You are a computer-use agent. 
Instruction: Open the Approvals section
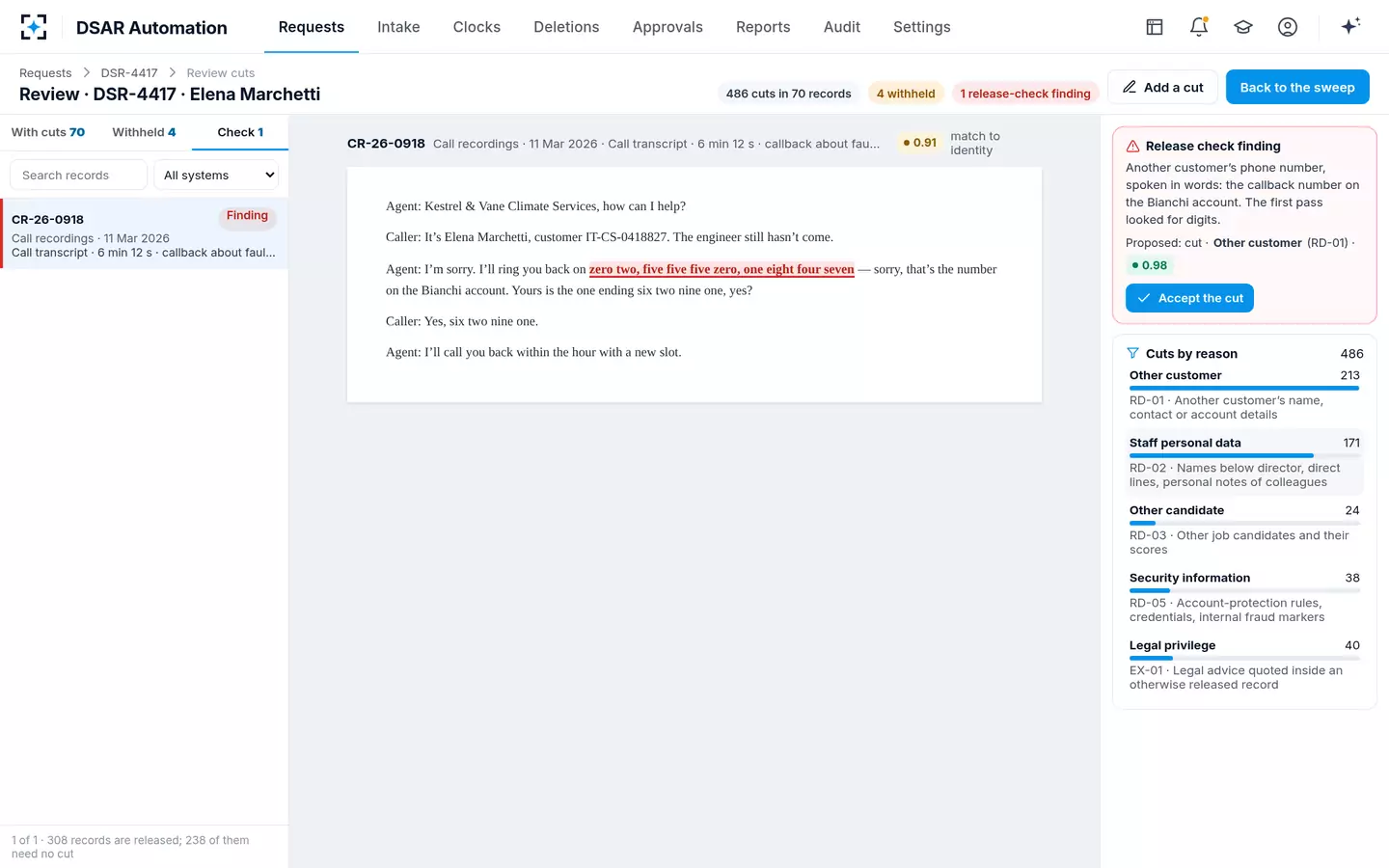coord(667,27)
